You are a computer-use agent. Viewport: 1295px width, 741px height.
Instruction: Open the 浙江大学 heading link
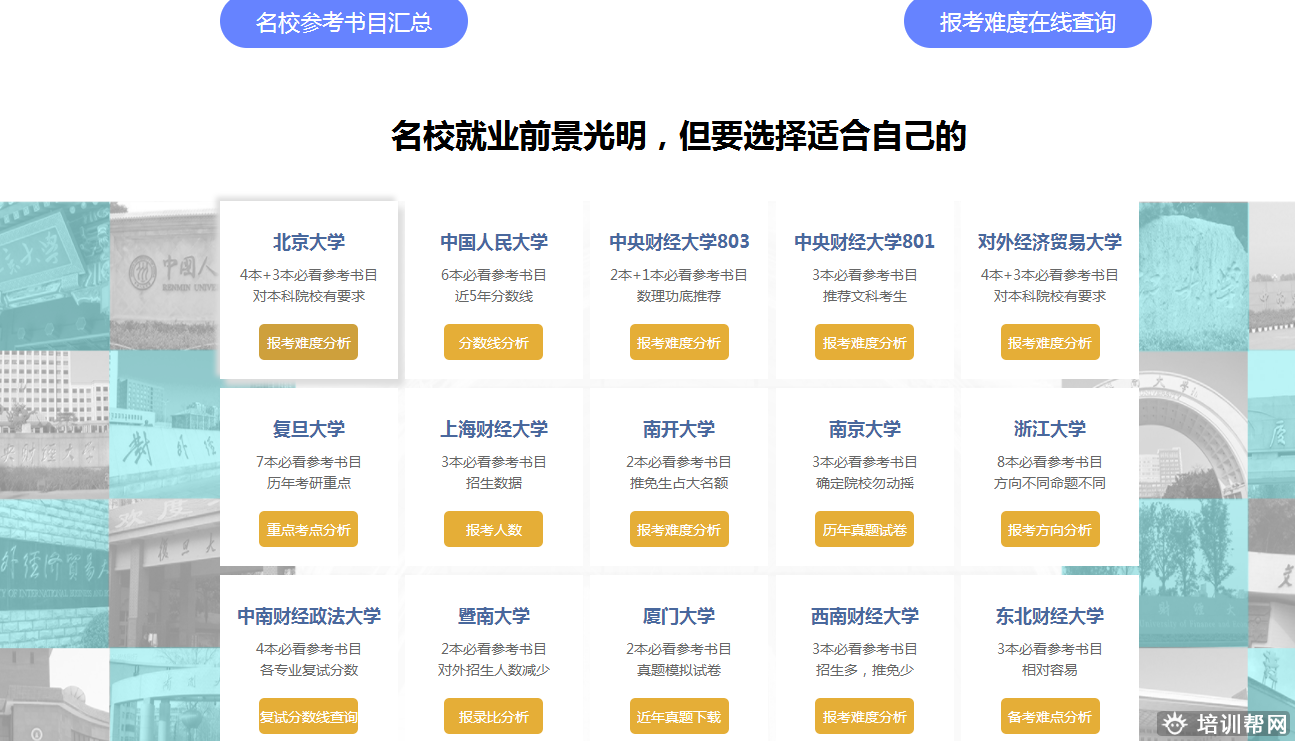(1050, 429)
